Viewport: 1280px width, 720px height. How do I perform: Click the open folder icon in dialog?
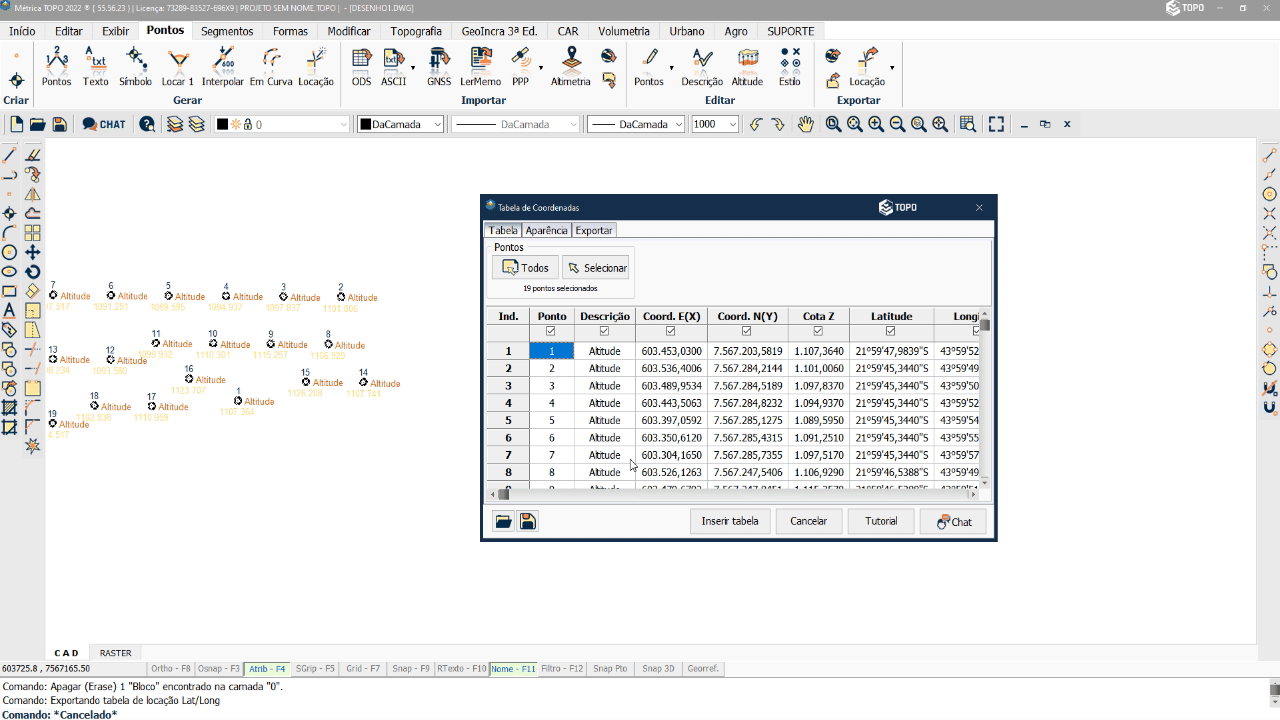click(x=503, y=522)
